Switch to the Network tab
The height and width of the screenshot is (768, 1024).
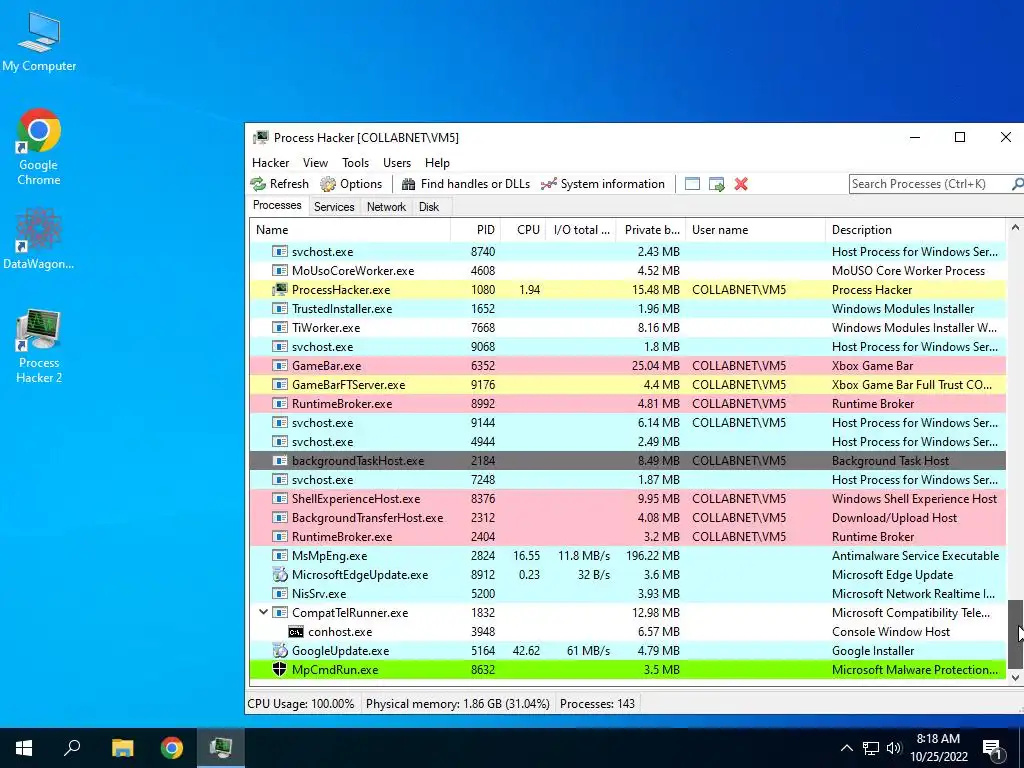click(x=386, y=207)
